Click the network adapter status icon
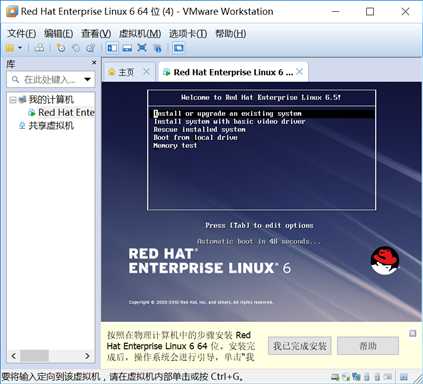This screenshot has width=423, height=384. click(x=356, y=377)
